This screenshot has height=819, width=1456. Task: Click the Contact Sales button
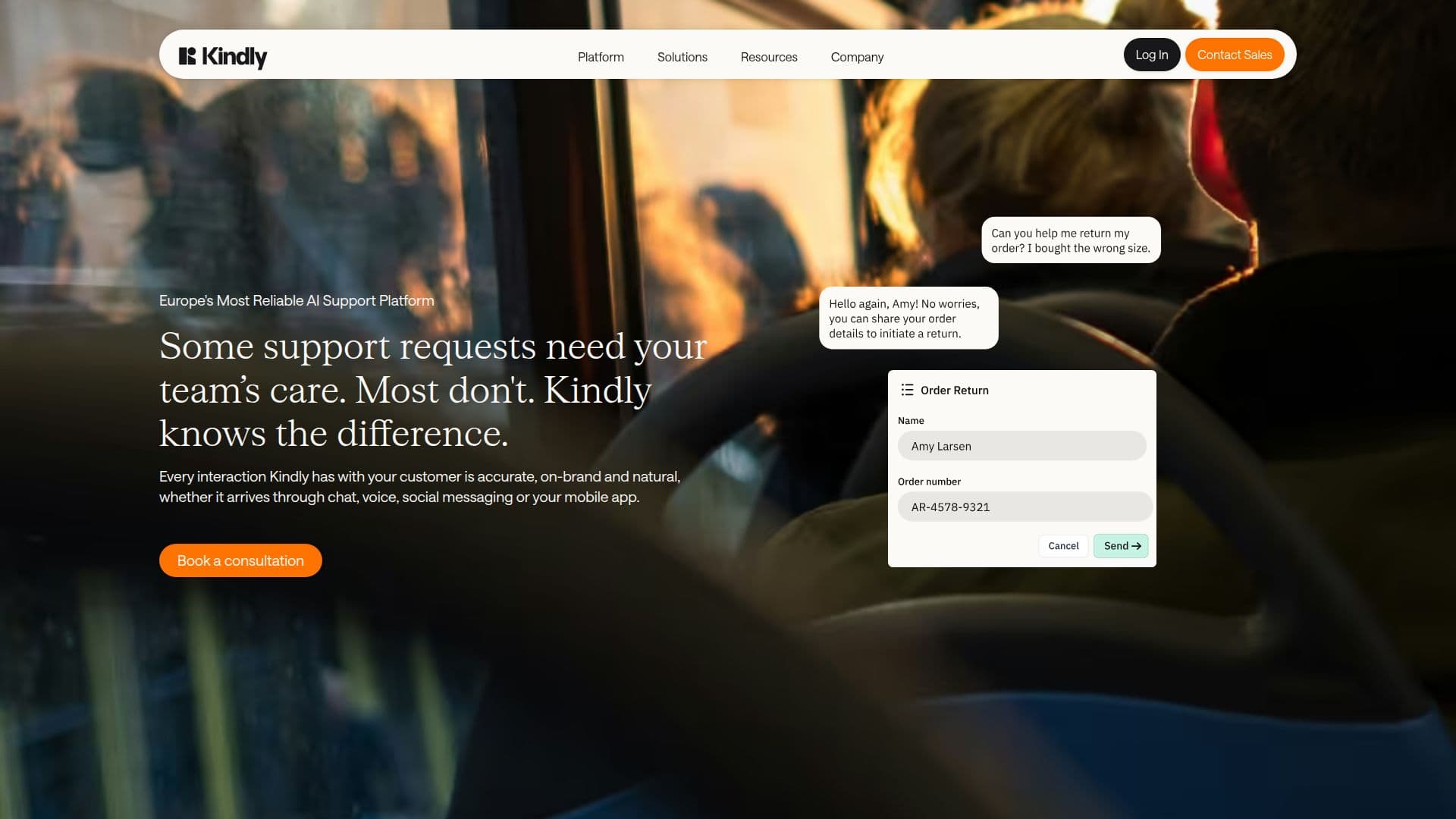pos(1234,55)
